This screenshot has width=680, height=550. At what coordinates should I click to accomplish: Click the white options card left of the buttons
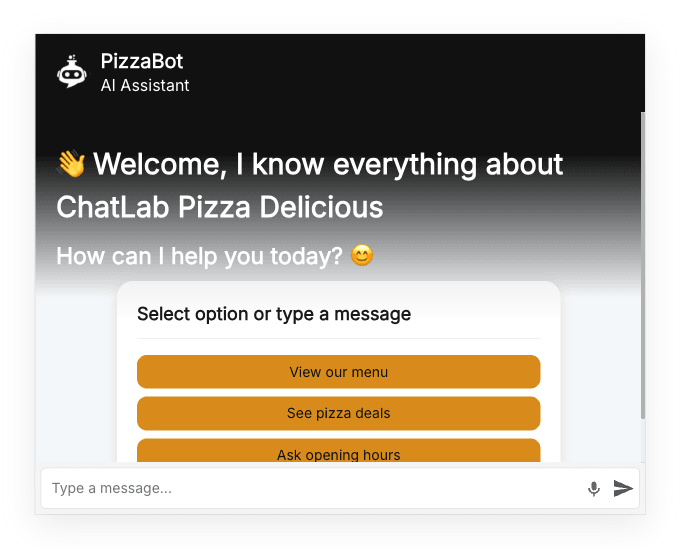127,400
